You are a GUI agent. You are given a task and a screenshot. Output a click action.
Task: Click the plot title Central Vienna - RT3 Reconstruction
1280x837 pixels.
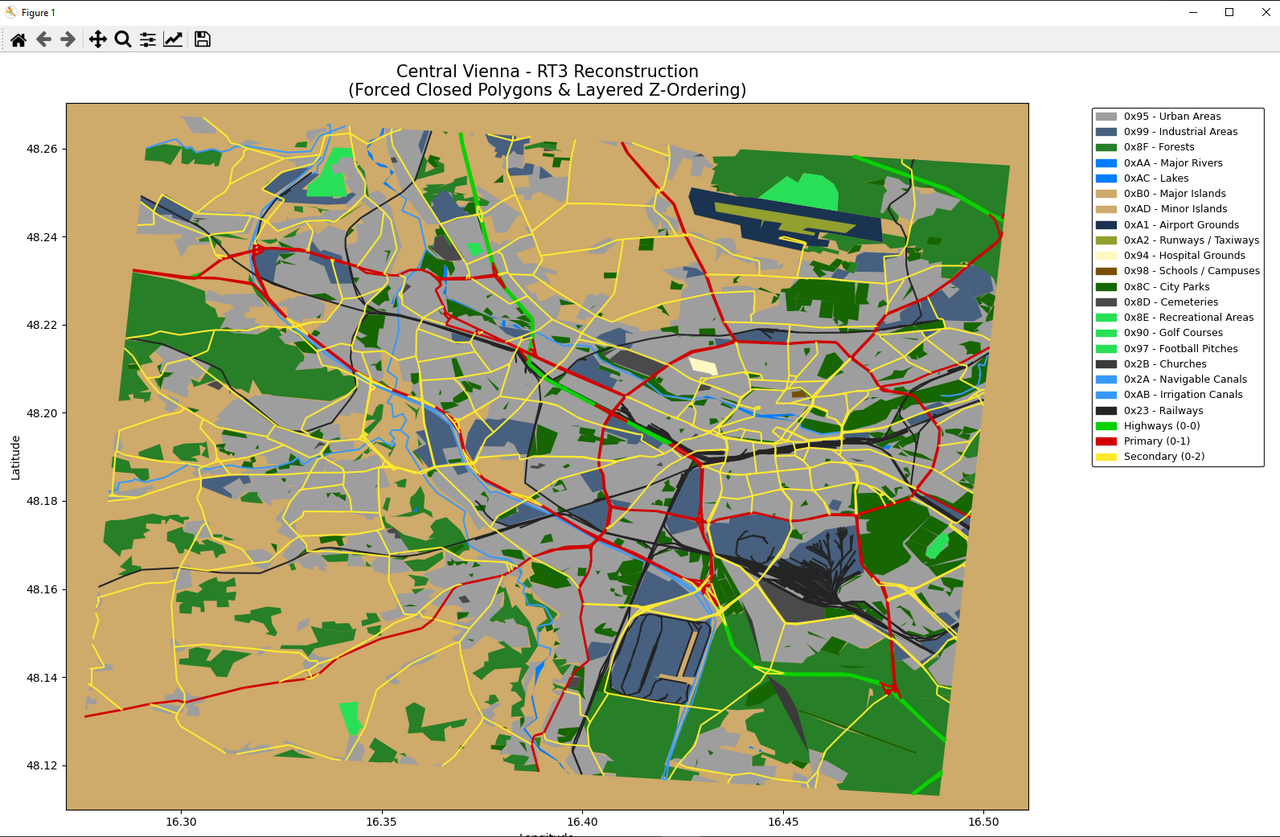tap(547, 71)
